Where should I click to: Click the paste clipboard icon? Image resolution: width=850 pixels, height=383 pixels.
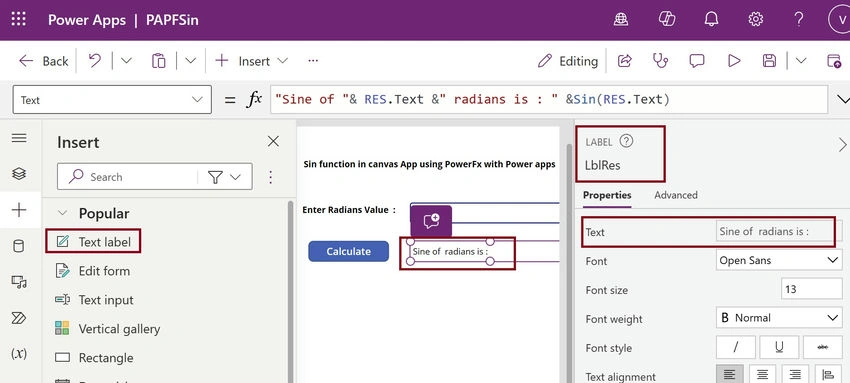coord(158,61)
